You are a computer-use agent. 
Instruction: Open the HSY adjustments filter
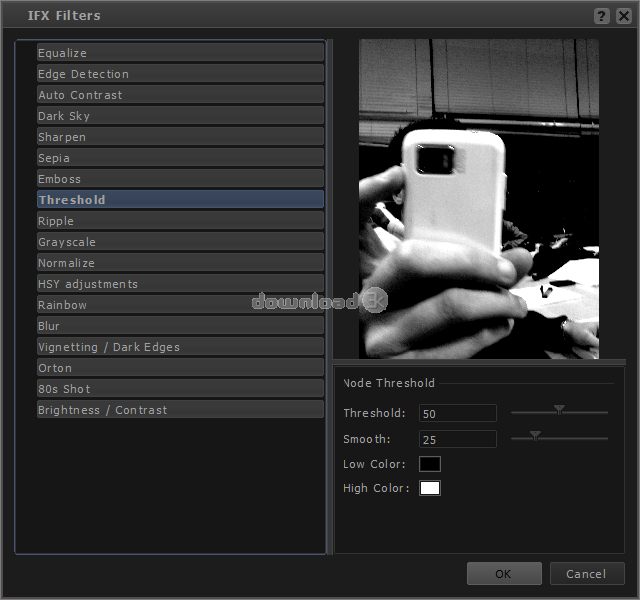pyautogui.click(x=180, y=284)
